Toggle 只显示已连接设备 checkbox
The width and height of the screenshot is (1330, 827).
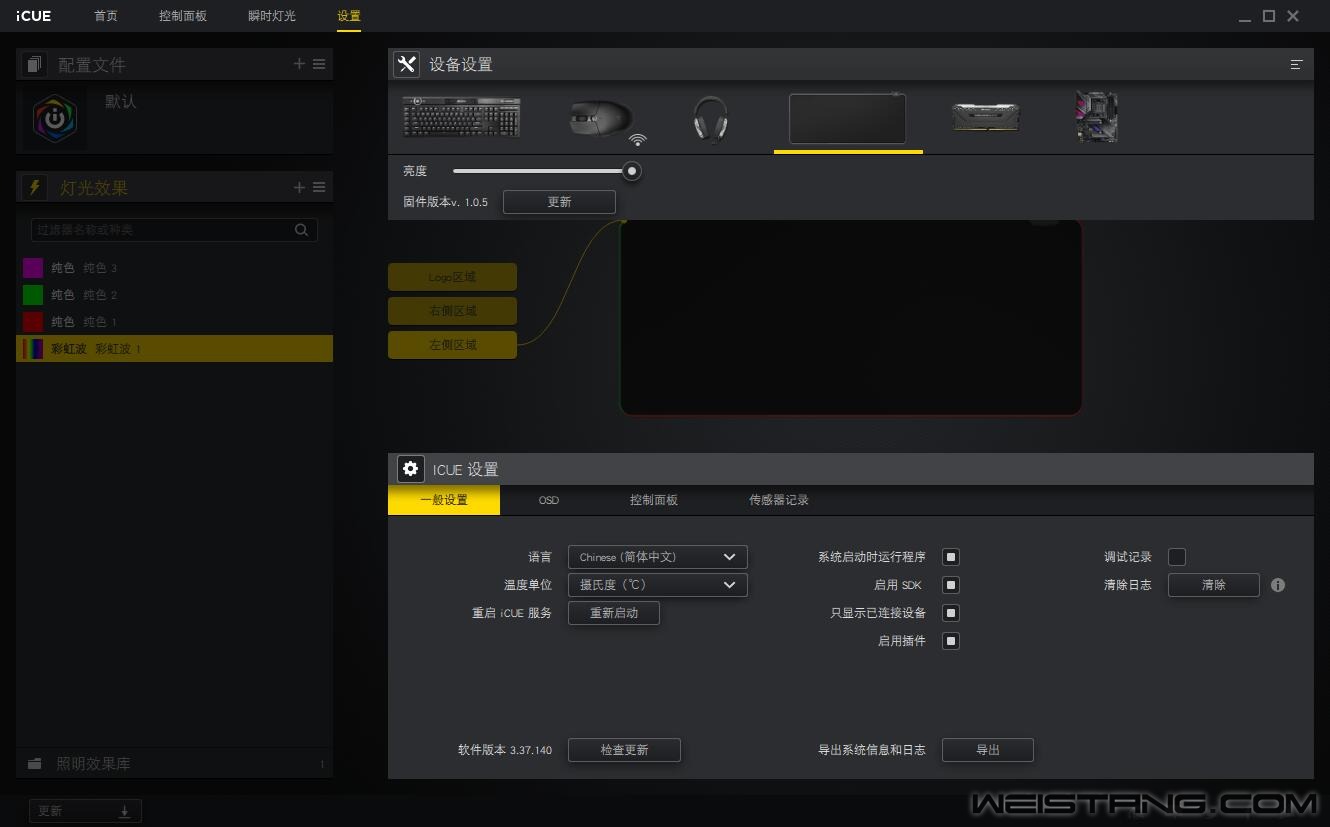pyautogui.click(x=951, y=613)
